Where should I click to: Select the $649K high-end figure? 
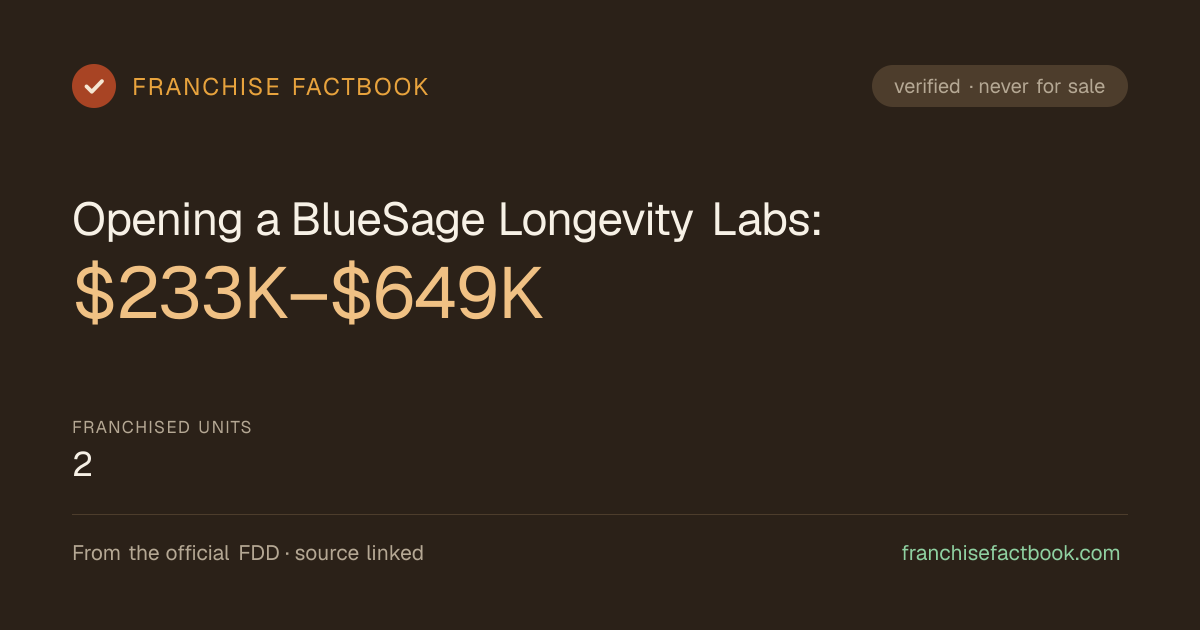point(437,294)
